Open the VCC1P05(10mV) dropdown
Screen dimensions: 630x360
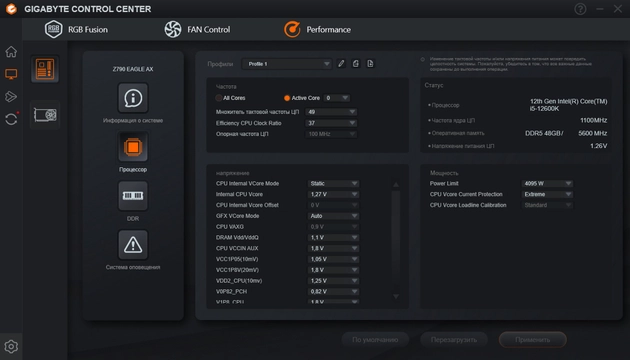333,259
